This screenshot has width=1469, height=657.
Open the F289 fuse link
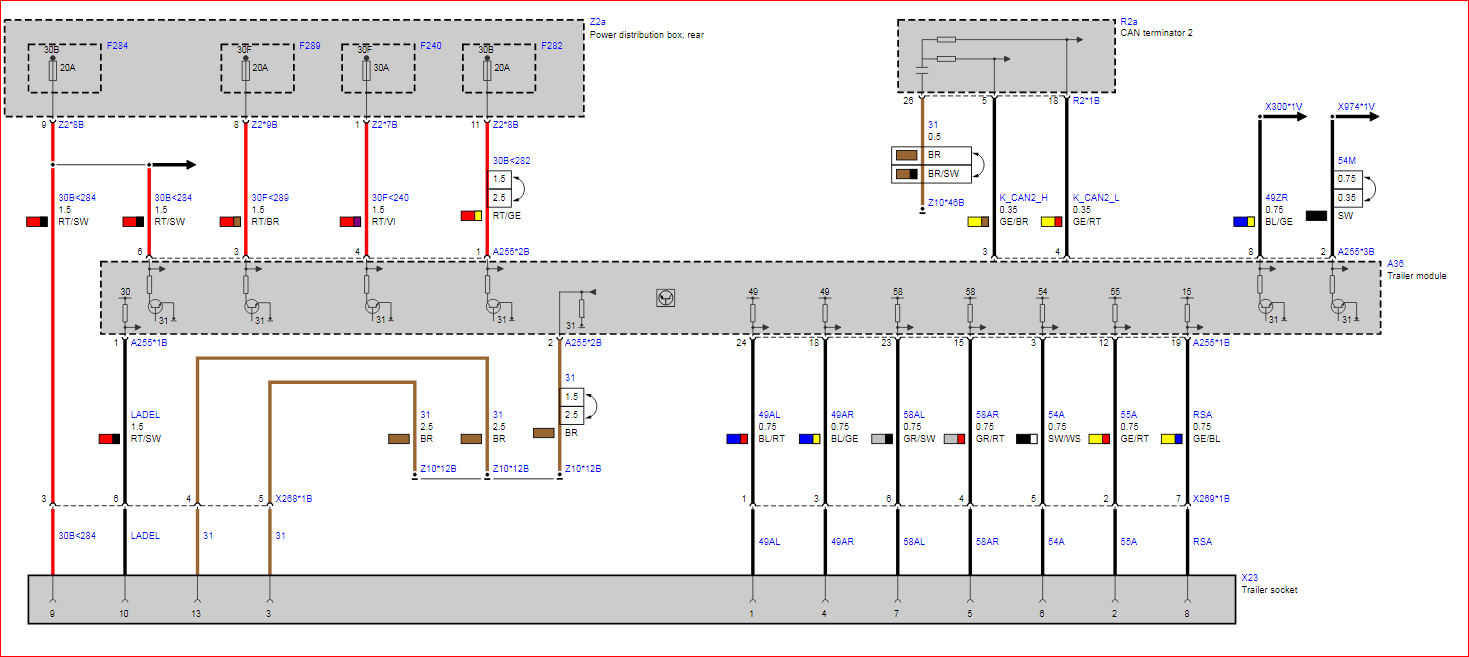point(309,46)
